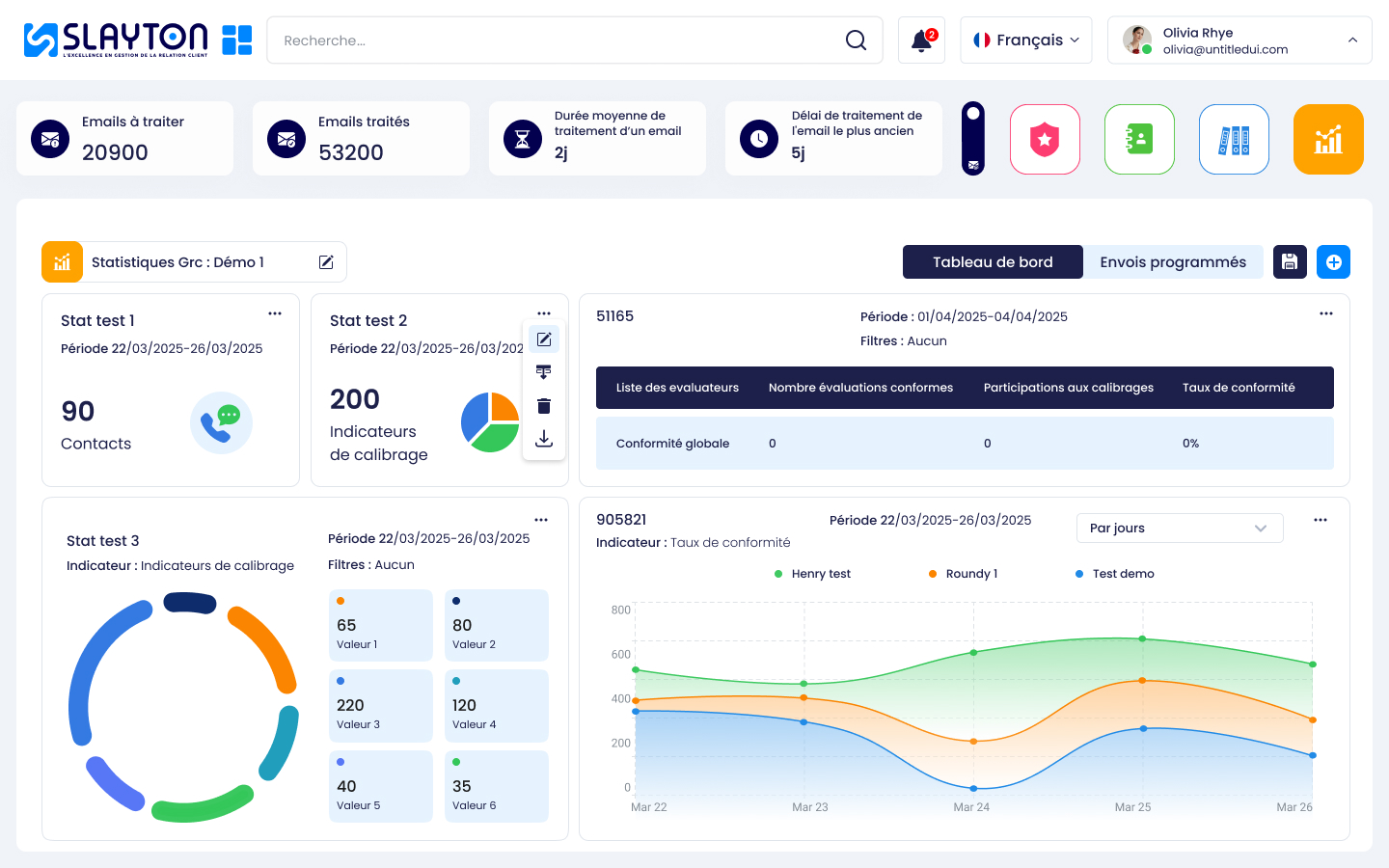
Task: Toggle Henry test series in chart legend
Action: click(x=812, y=574)
